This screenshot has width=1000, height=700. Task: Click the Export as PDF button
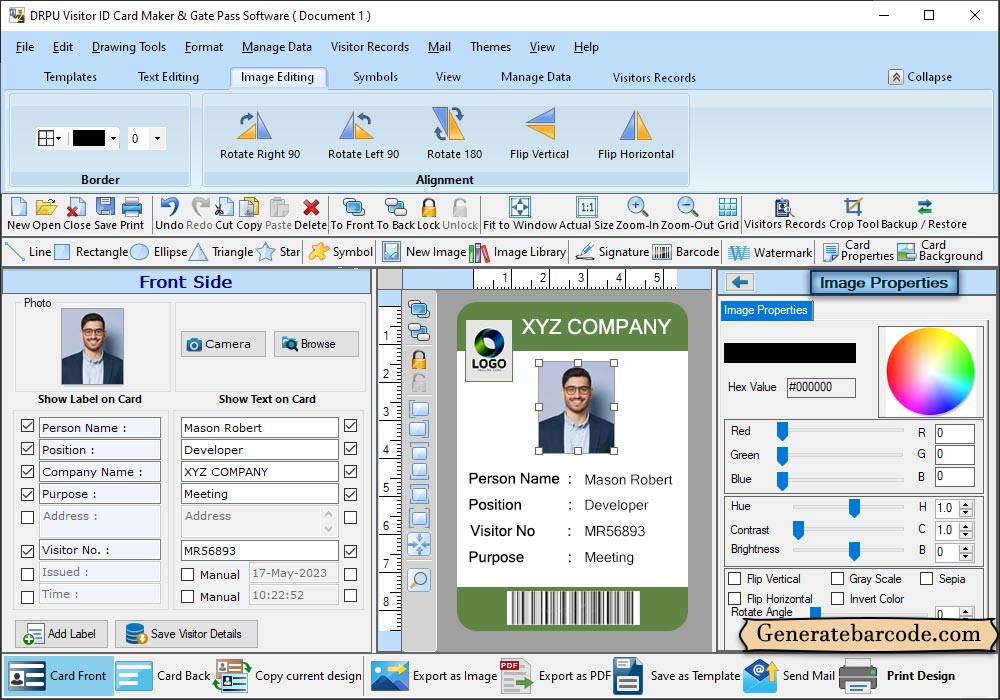[556, 676]
